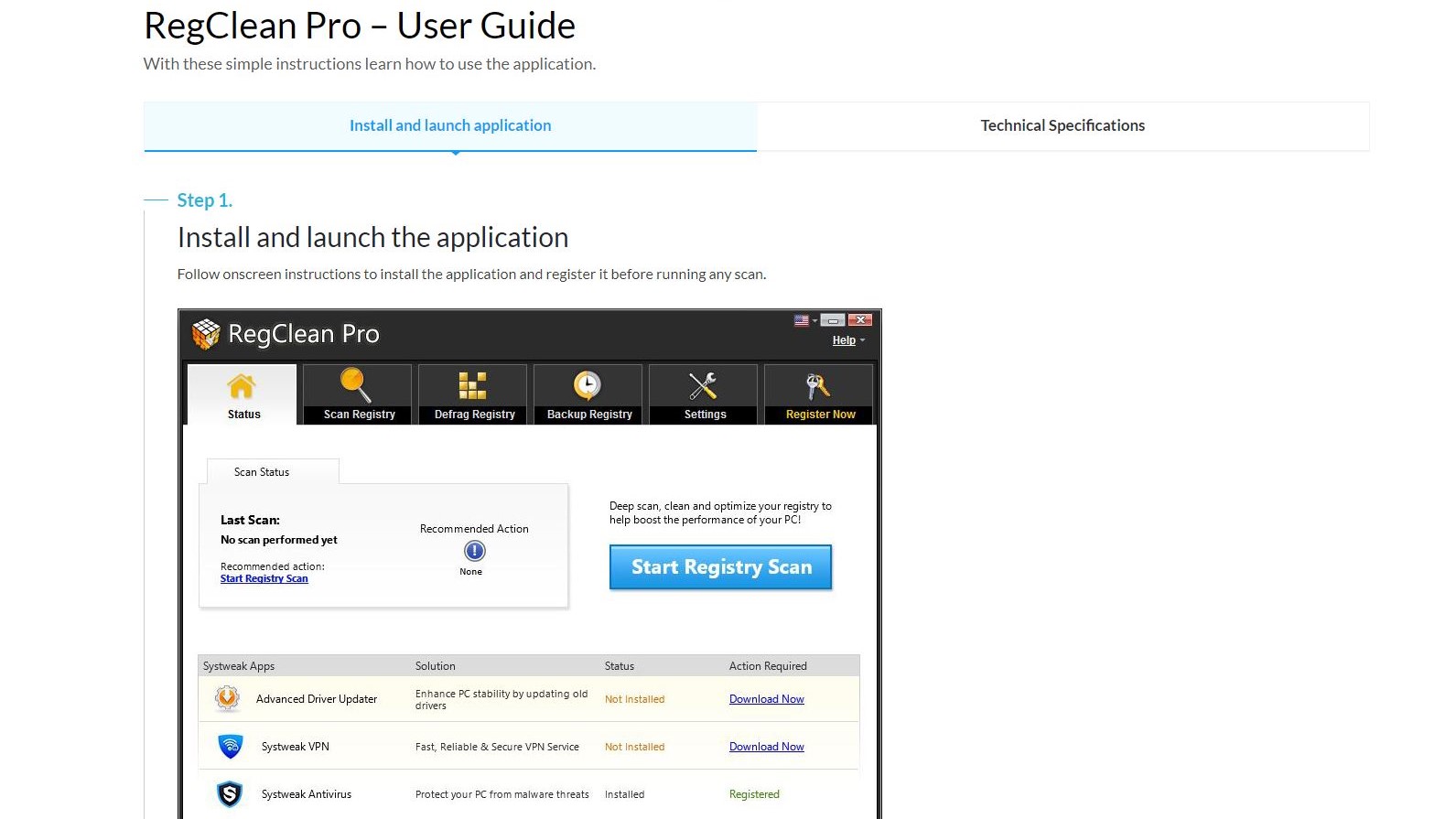Click the Register Now label
Image resolution: width=1456 pixels, height=819 pixels.
[x=821, y=415]
